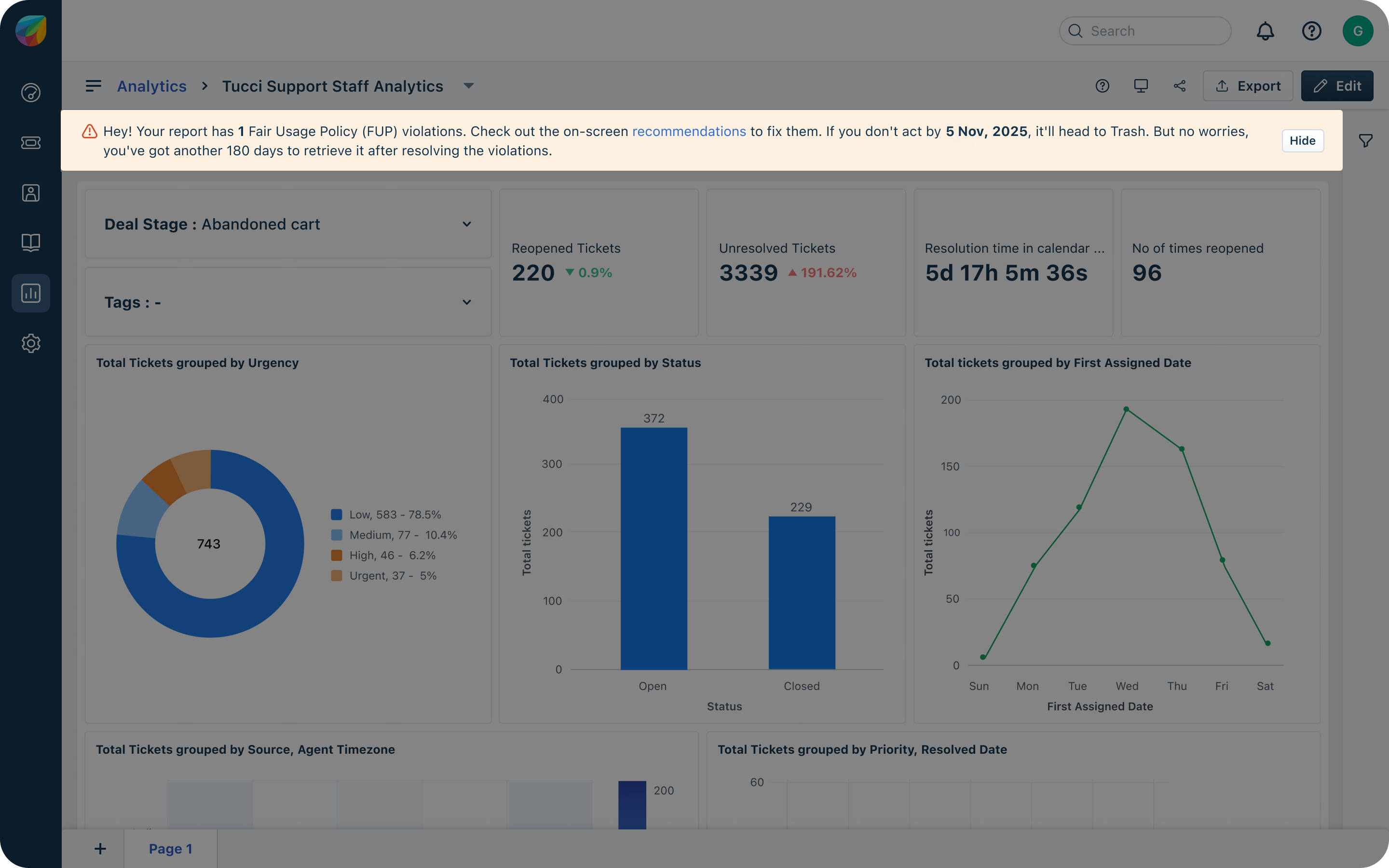Open the Contacts icon in sidebar

tap(30, 193)
